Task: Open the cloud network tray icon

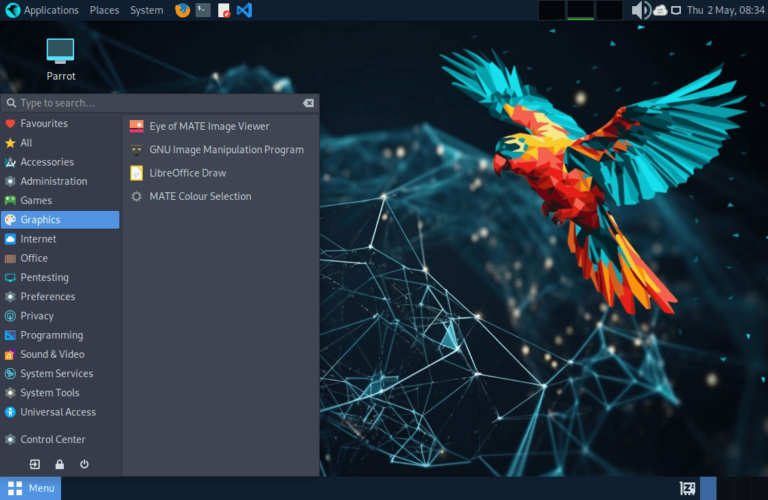Action: tap(660, 10)
